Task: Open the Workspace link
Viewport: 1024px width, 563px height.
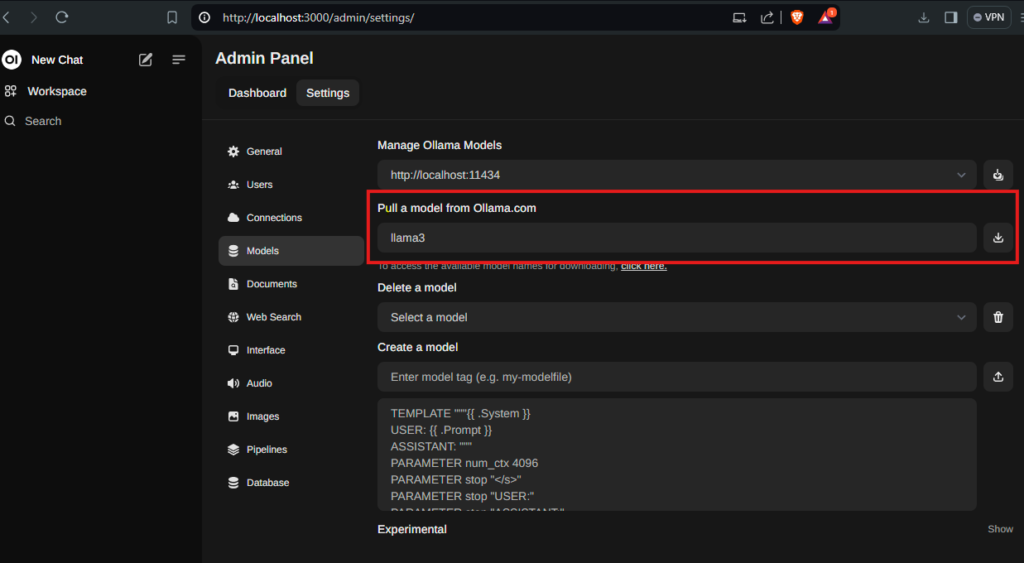Action: click(57, 91)
